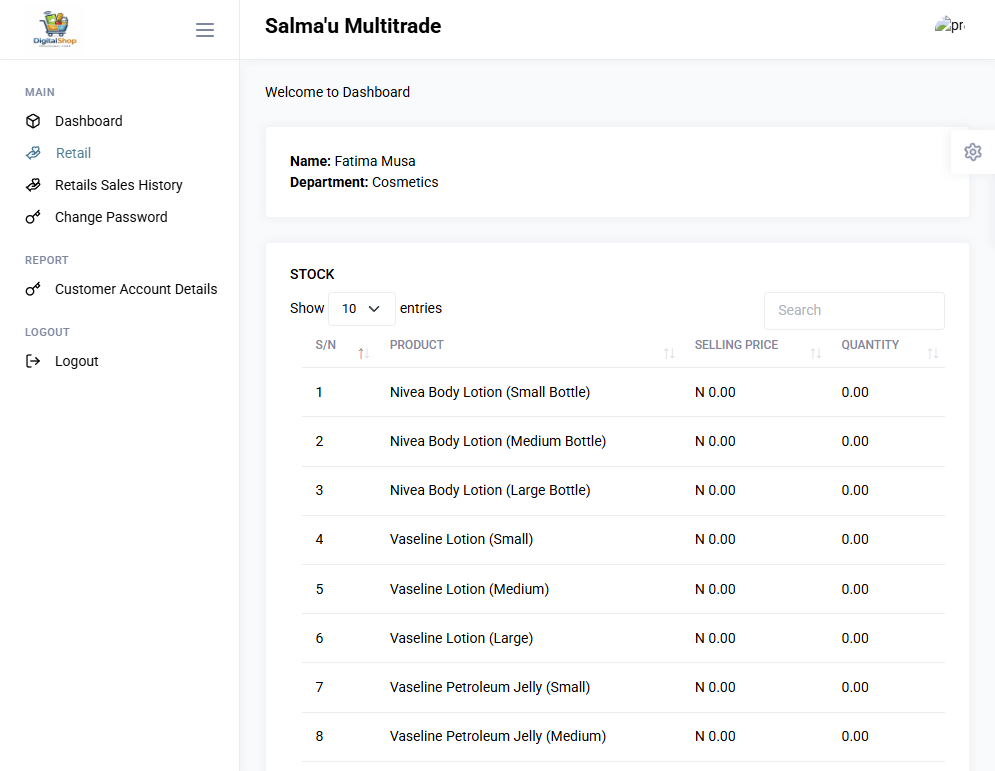Open the entries count dropdown

362,309
